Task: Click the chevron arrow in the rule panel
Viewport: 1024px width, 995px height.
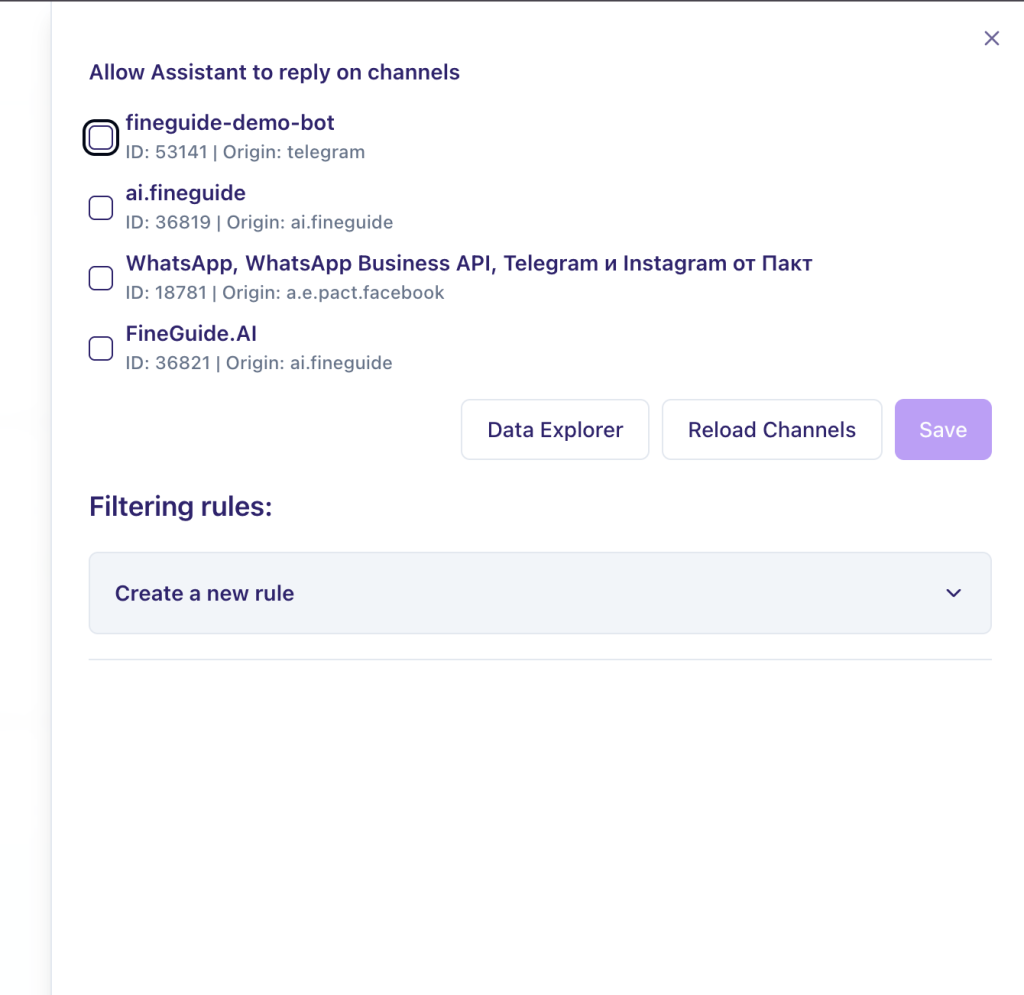Action: point(953,593)
